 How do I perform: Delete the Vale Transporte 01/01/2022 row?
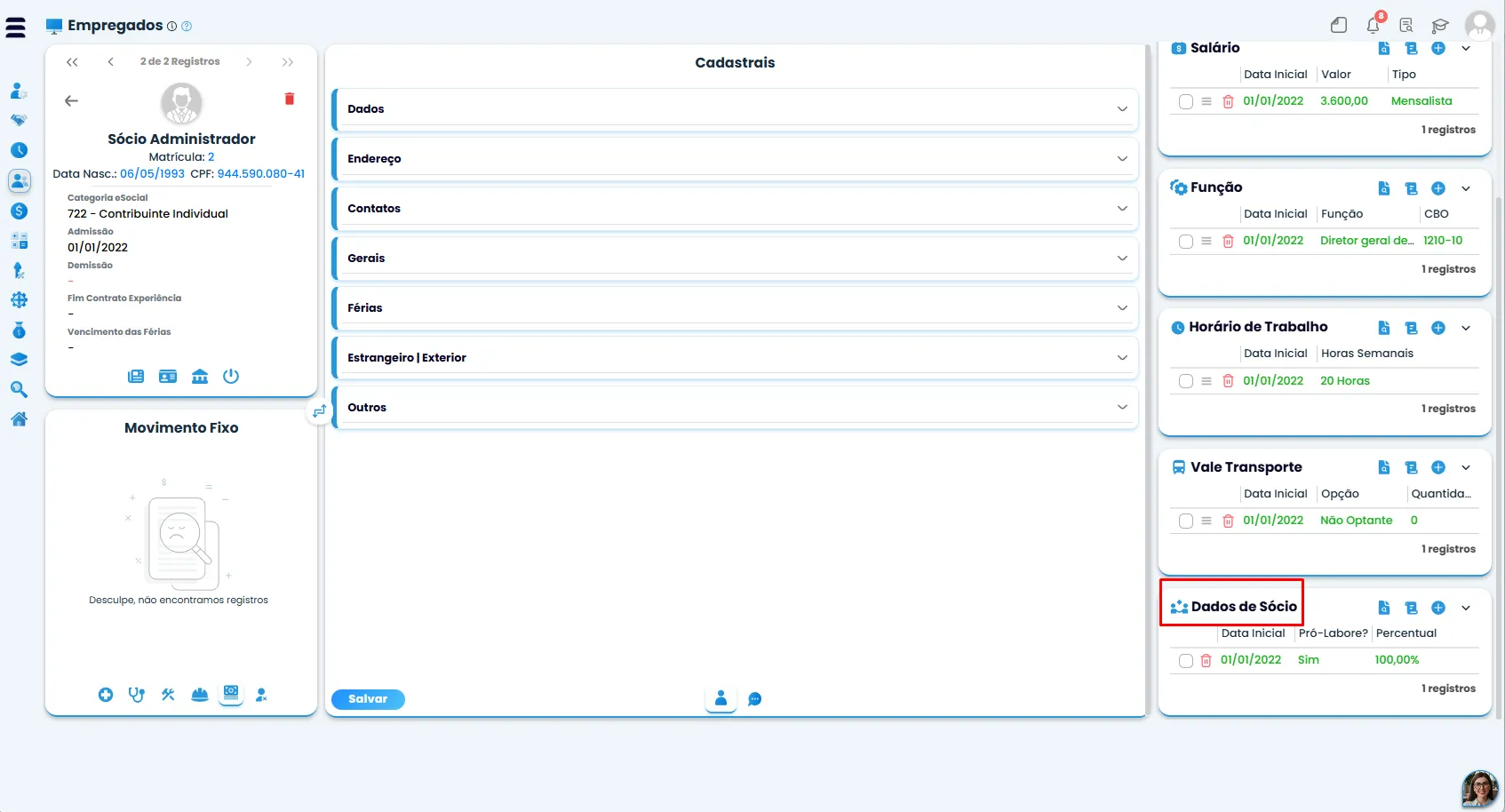pos(1228,521)
